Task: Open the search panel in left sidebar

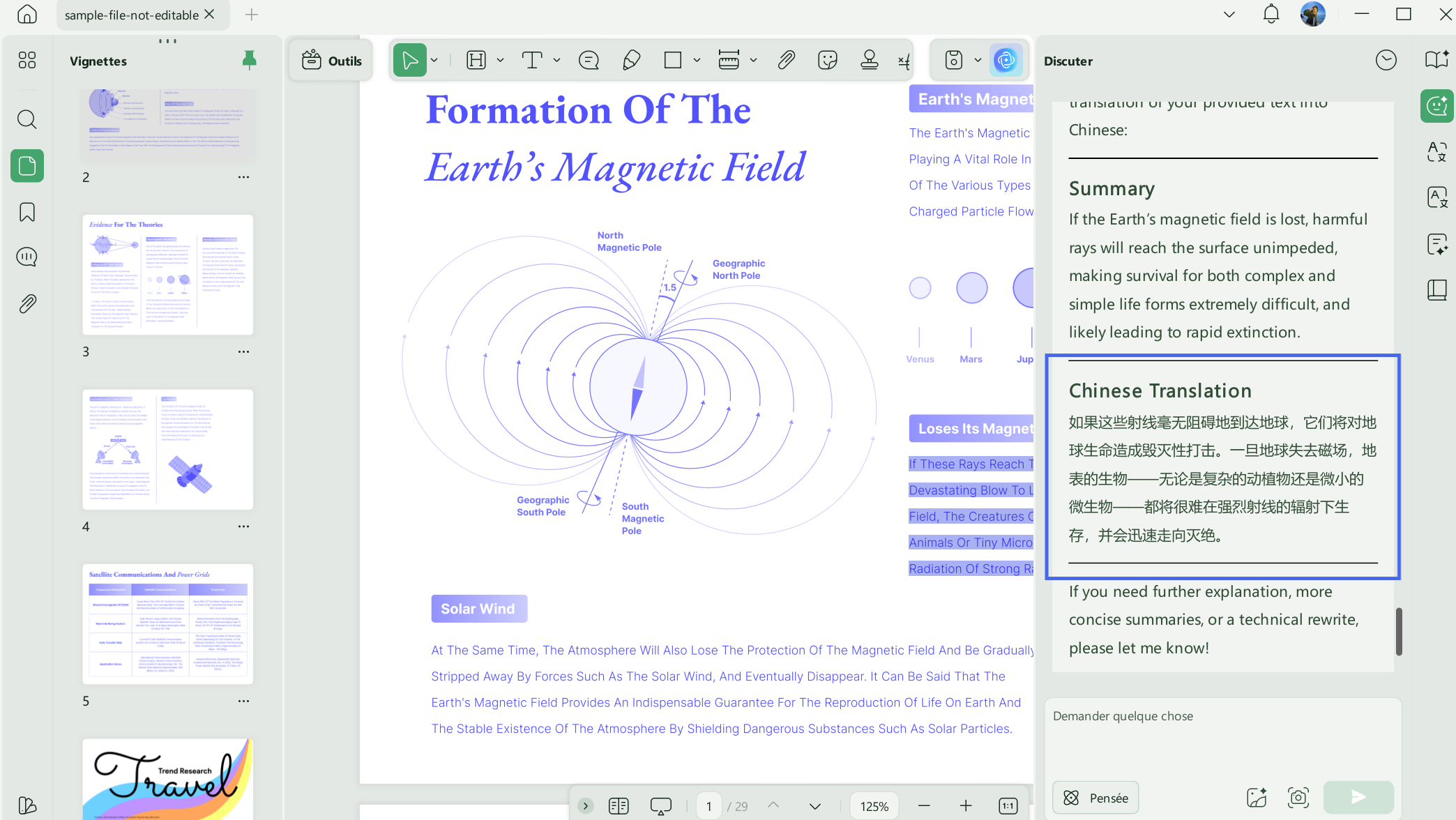Action: [x=26, y=119]
